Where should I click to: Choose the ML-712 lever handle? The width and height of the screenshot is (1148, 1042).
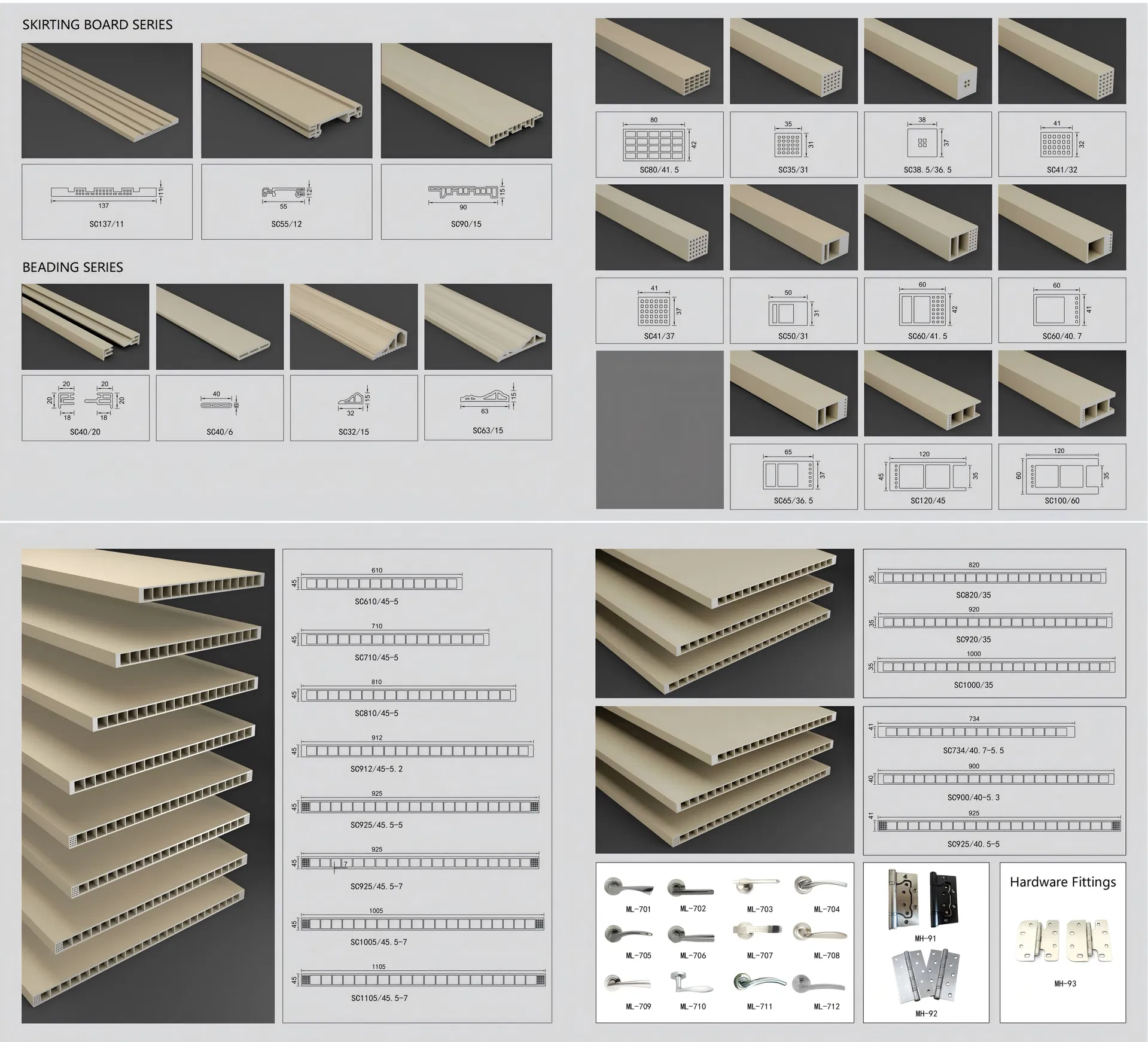[819, 984]
